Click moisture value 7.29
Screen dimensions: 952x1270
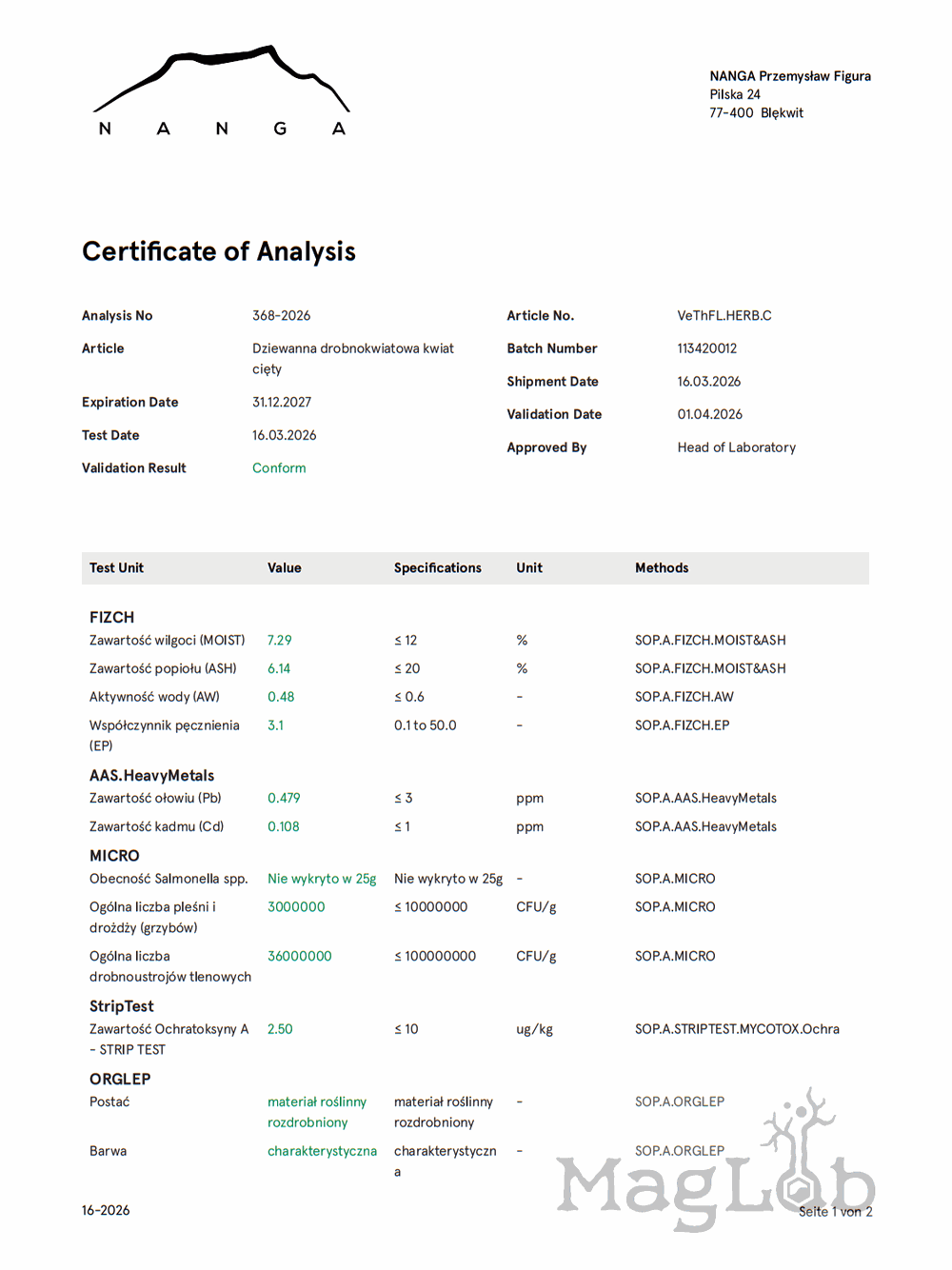tap(280, 640)
